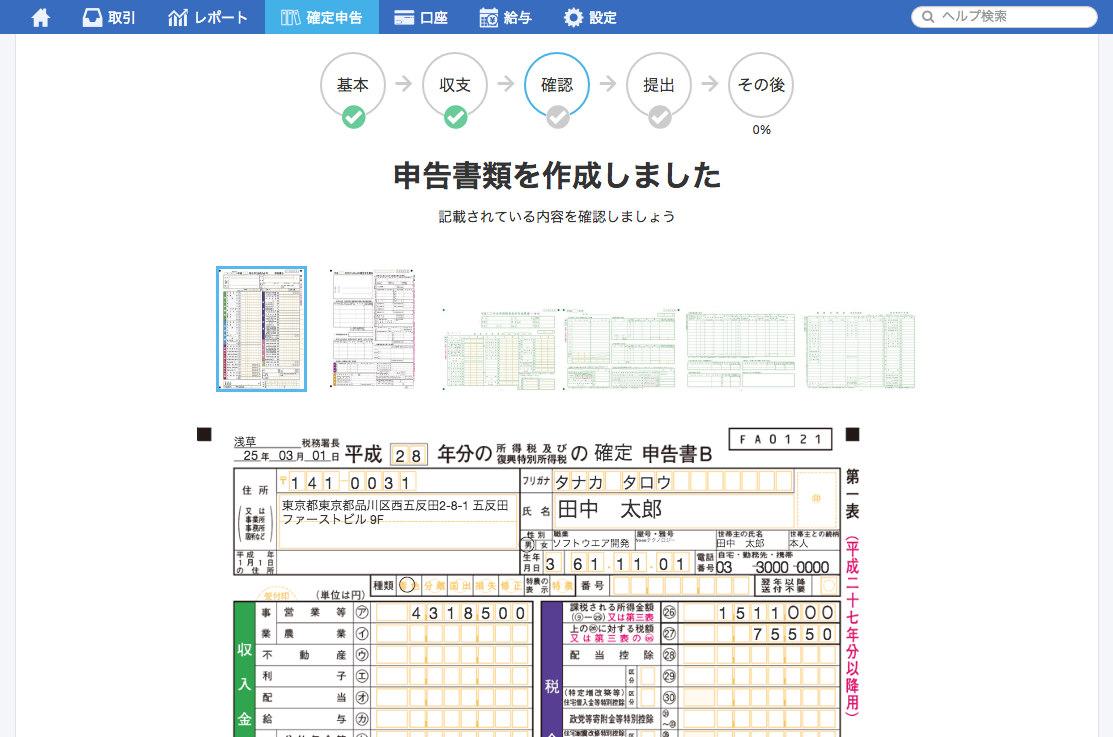Click the occupation ソフトウエア開発
This screenshot has width=1113, height=737.
pyautogui.click(x=591, y=543)
